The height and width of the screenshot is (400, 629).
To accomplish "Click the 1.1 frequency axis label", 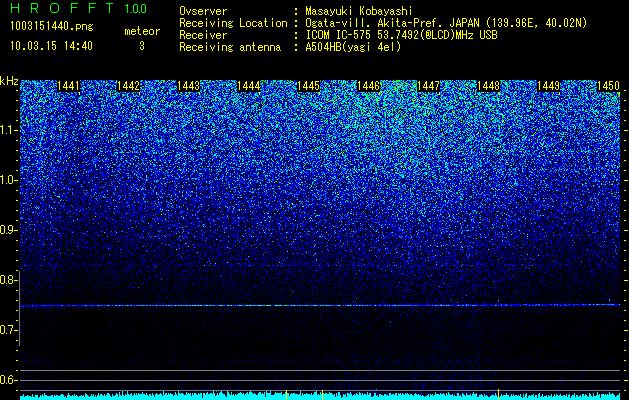I will click(x=8, y=130).
